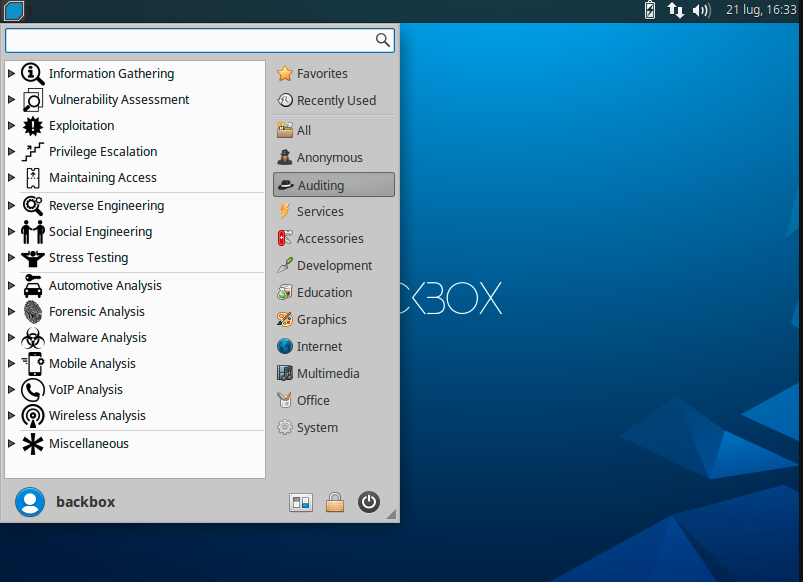Lock the screen with padlock icon

coord(335,503)
